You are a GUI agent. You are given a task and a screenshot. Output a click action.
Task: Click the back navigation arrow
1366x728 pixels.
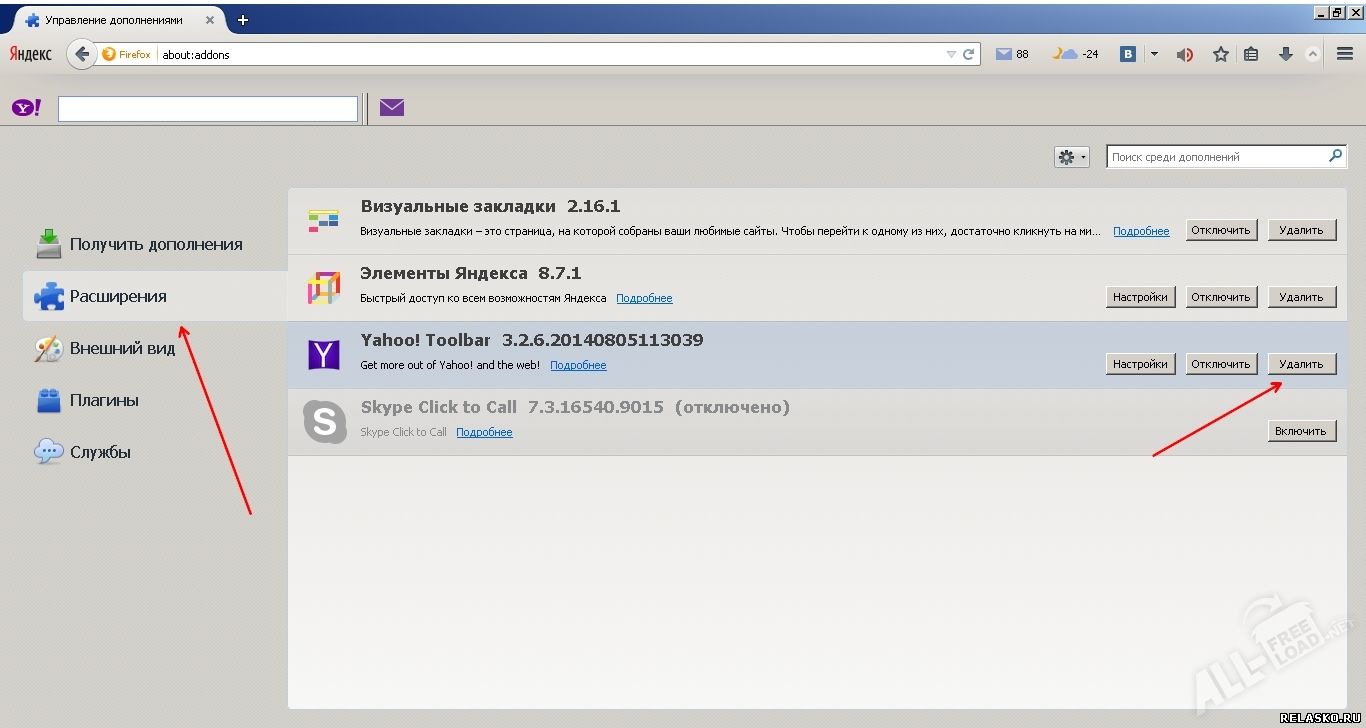pyautogui.click(x=82, y=54)
